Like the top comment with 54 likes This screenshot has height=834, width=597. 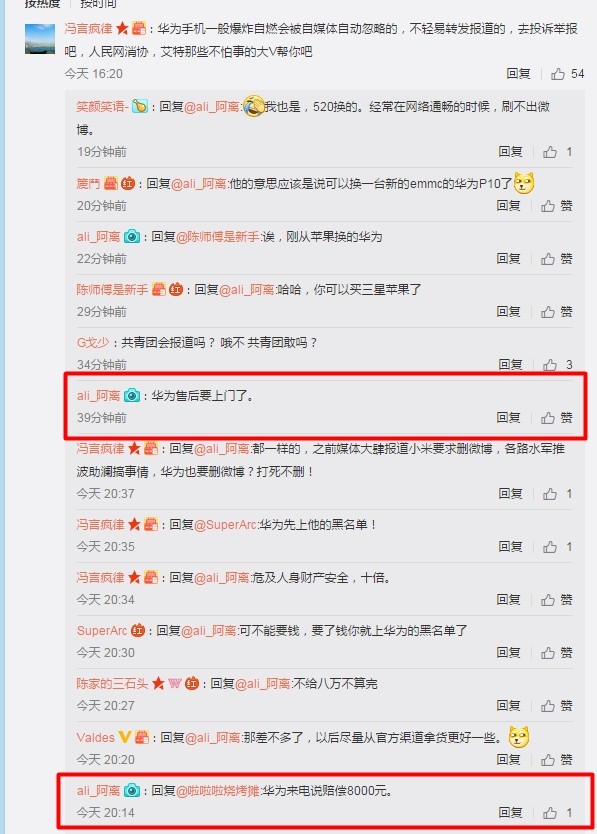[x=558, y=74]
